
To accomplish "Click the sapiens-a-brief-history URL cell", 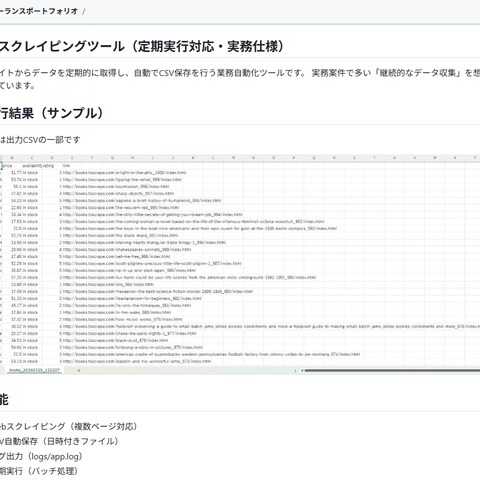I will tap(142, 200).
